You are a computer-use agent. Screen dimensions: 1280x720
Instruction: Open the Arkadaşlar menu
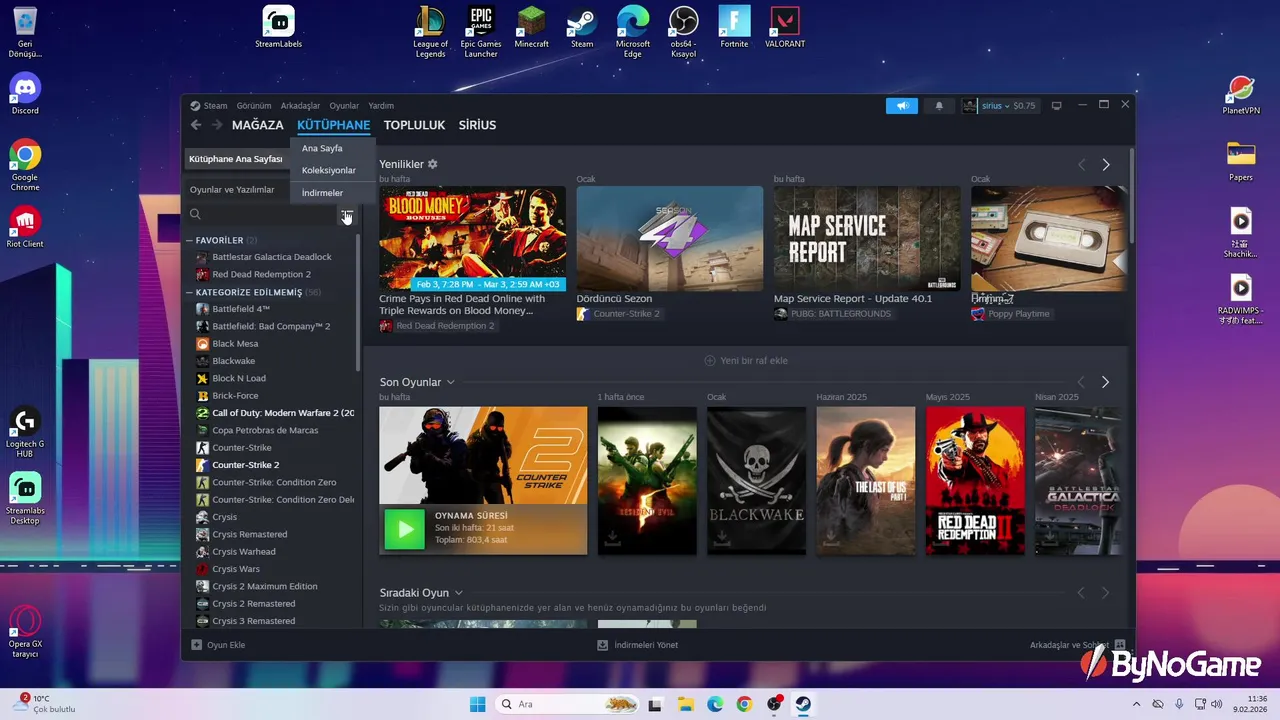point(300,106)
